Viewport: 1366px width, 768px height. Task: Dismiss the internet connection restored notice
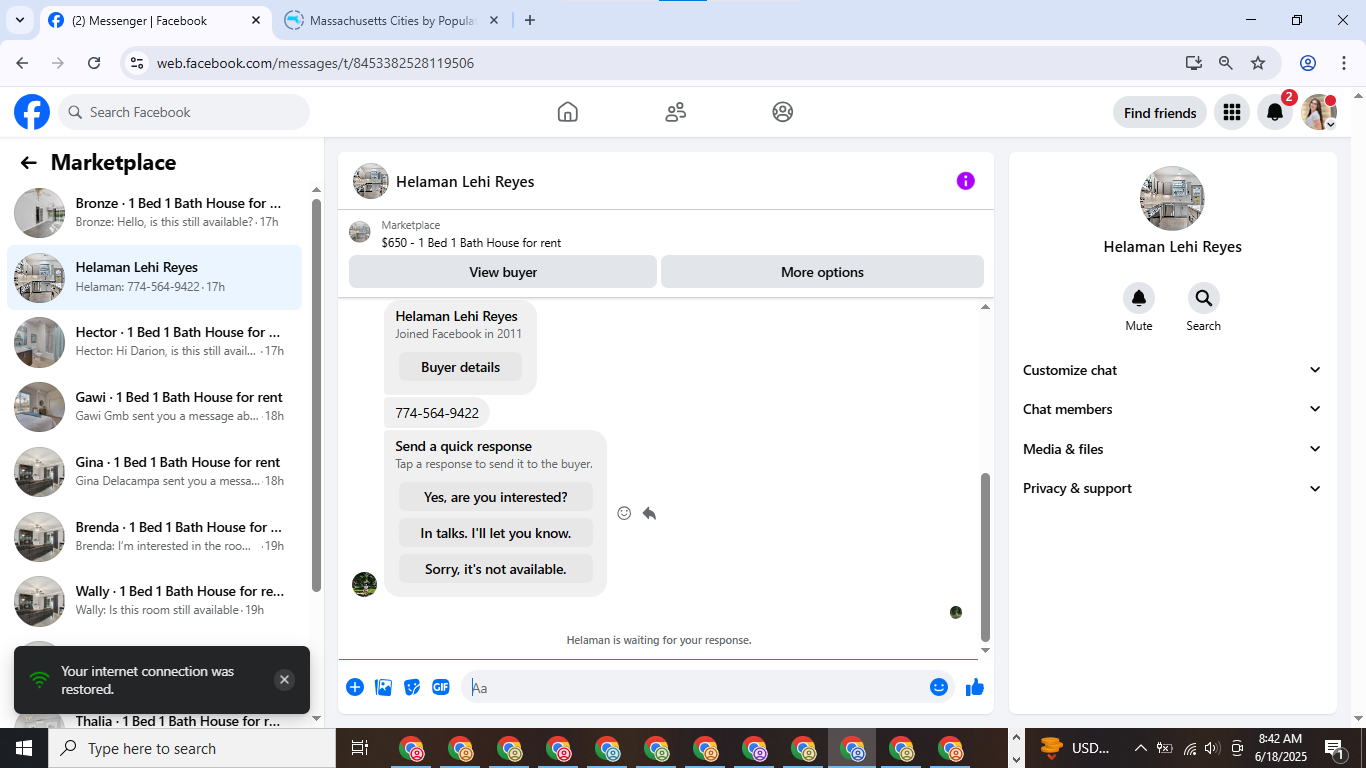click(x=284, y=680)
